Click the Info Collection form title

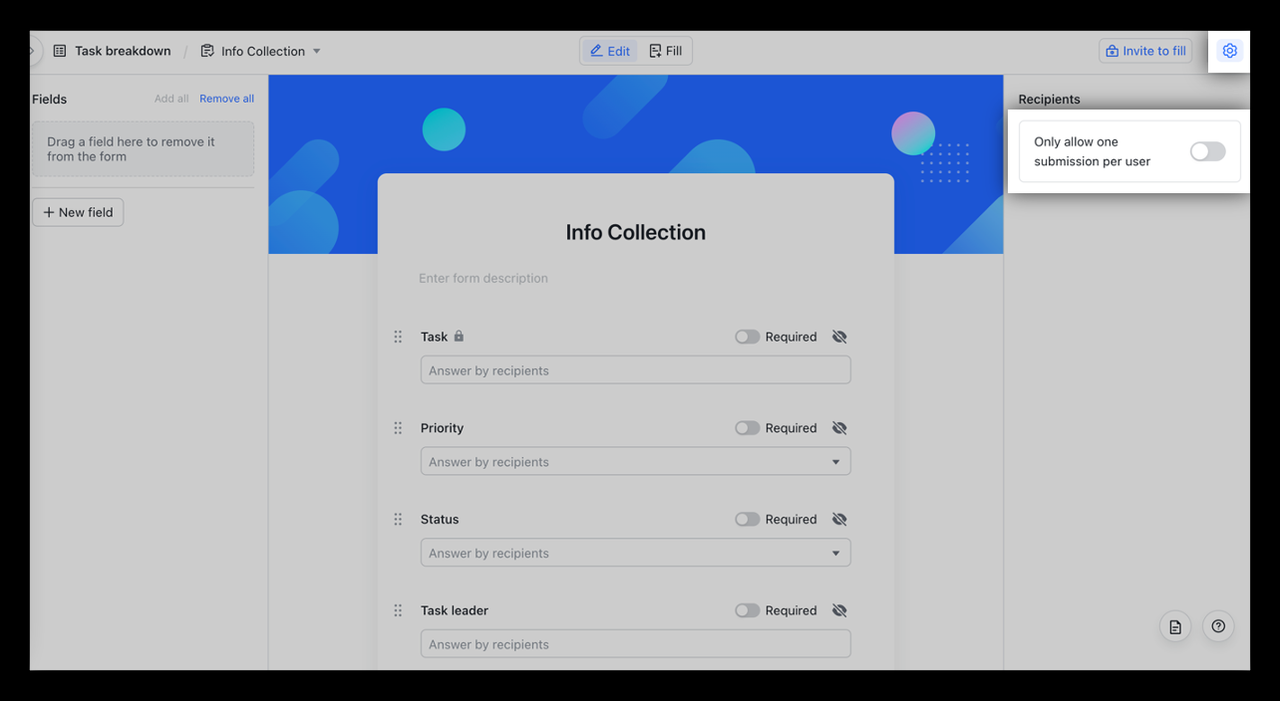[636, 232]
